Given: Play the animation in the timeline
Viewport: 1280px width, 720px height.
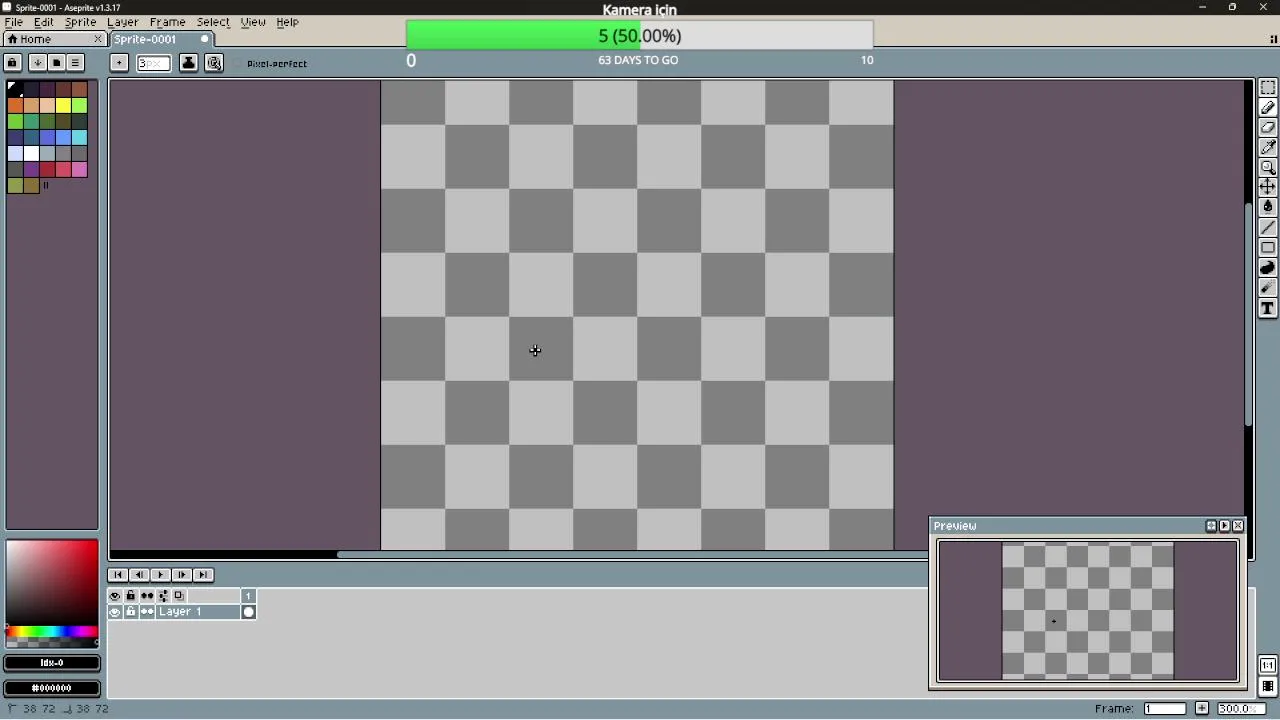Looking at the screenshot, I should coord(161,575).
